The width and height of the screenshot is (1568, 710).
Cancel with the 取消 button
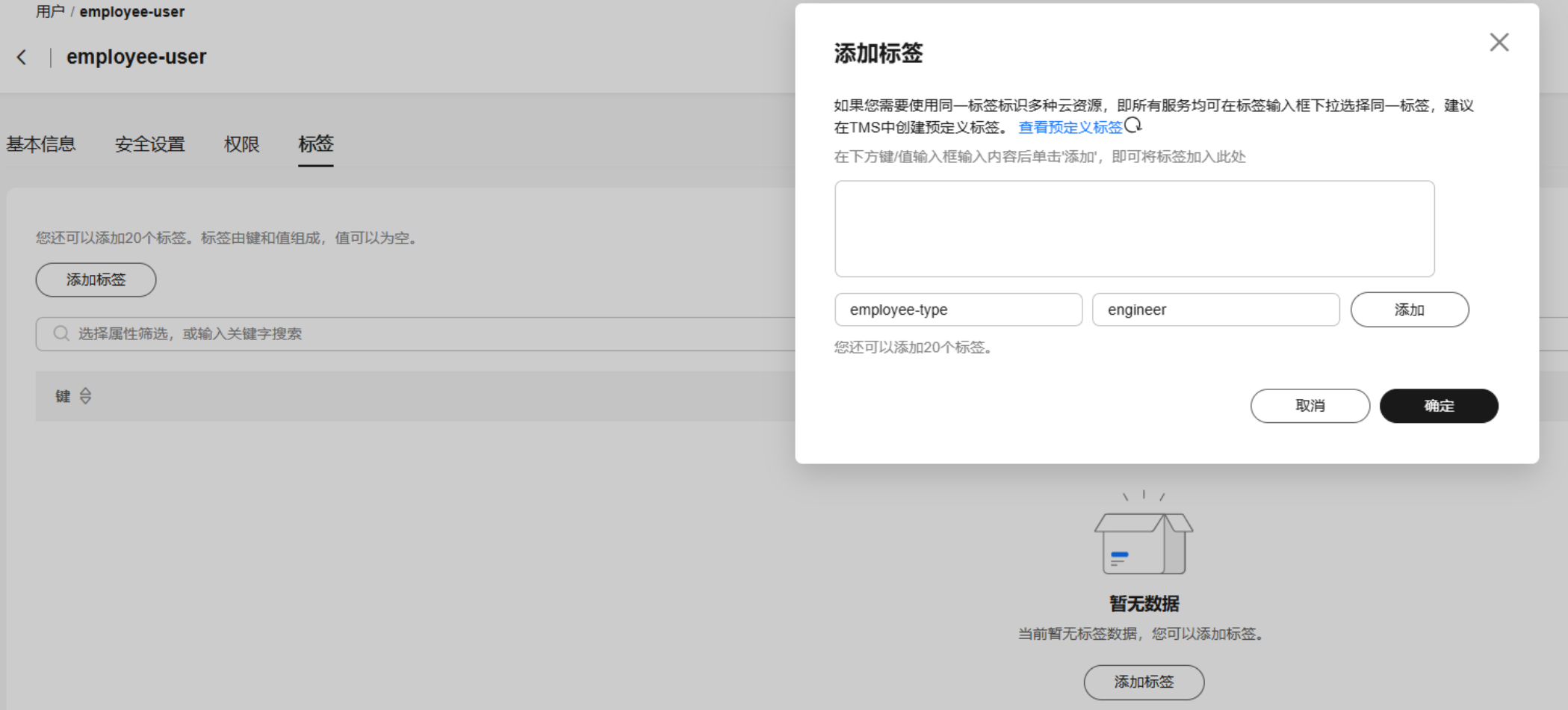(x=1310, y=406)
